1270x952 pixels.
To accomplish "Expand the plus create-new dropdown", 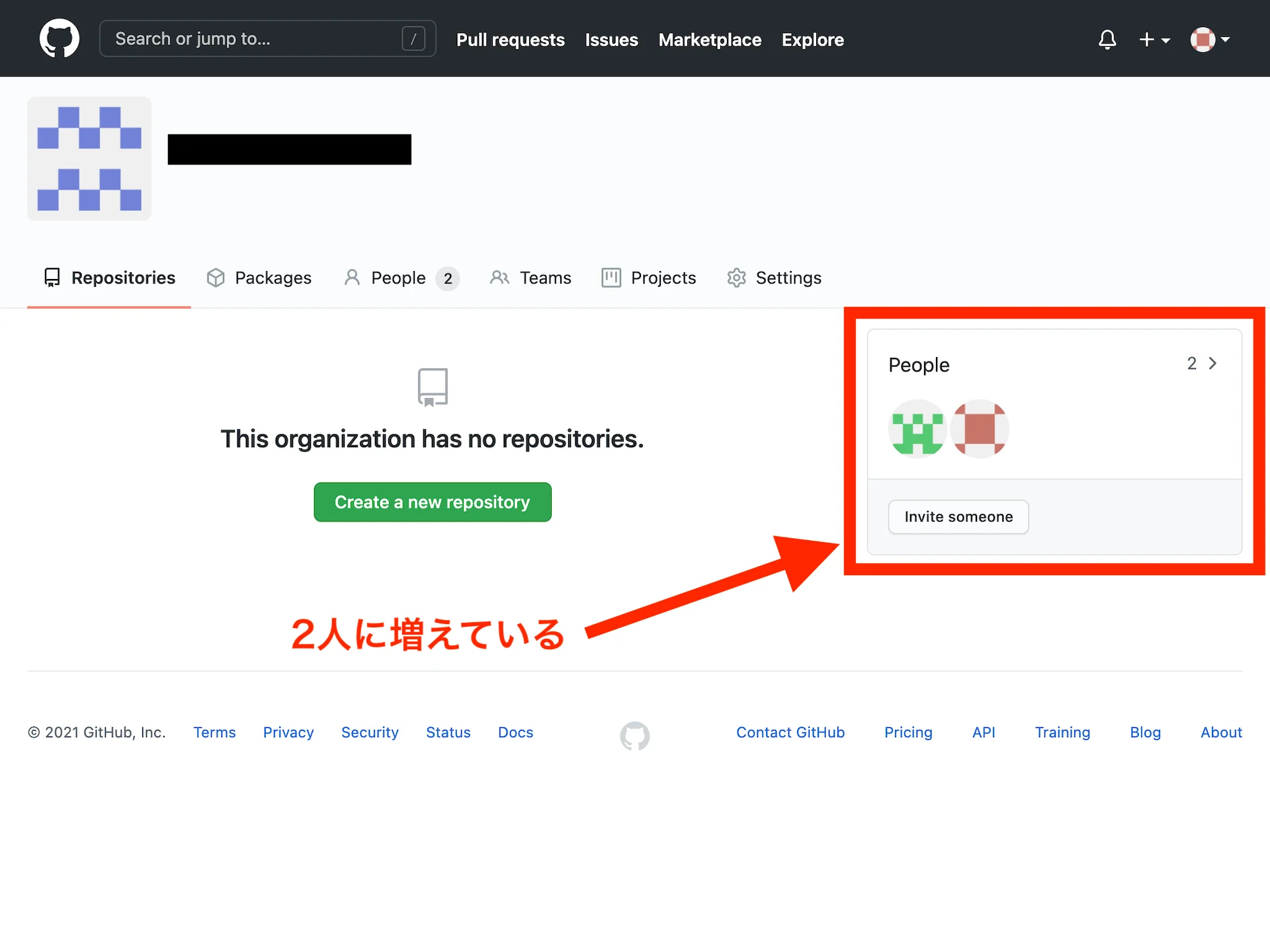I will pos(1154,40).
